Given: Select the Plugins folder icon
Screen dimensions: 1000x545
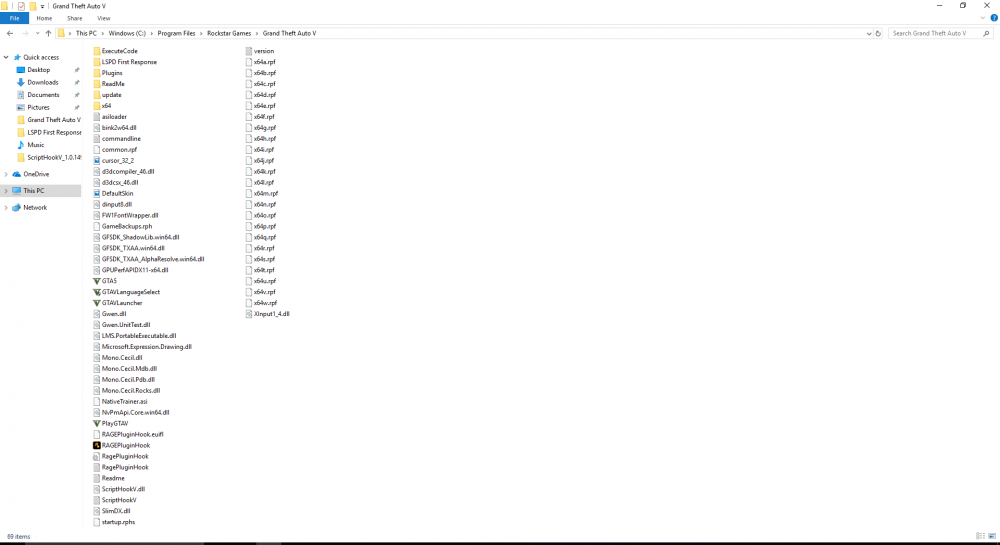Looking at the screenshot, I should pos(97,73).
